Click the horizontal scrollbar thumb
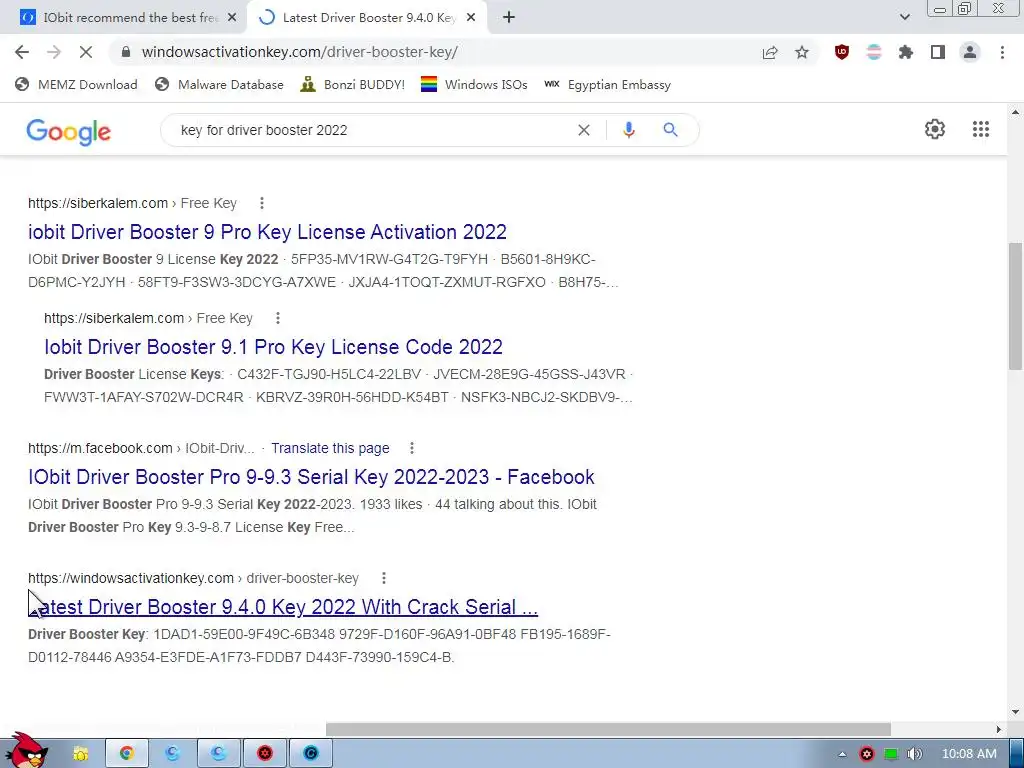Image resolution: width=1024 pixels, height=768 pixels. [608, 729]
